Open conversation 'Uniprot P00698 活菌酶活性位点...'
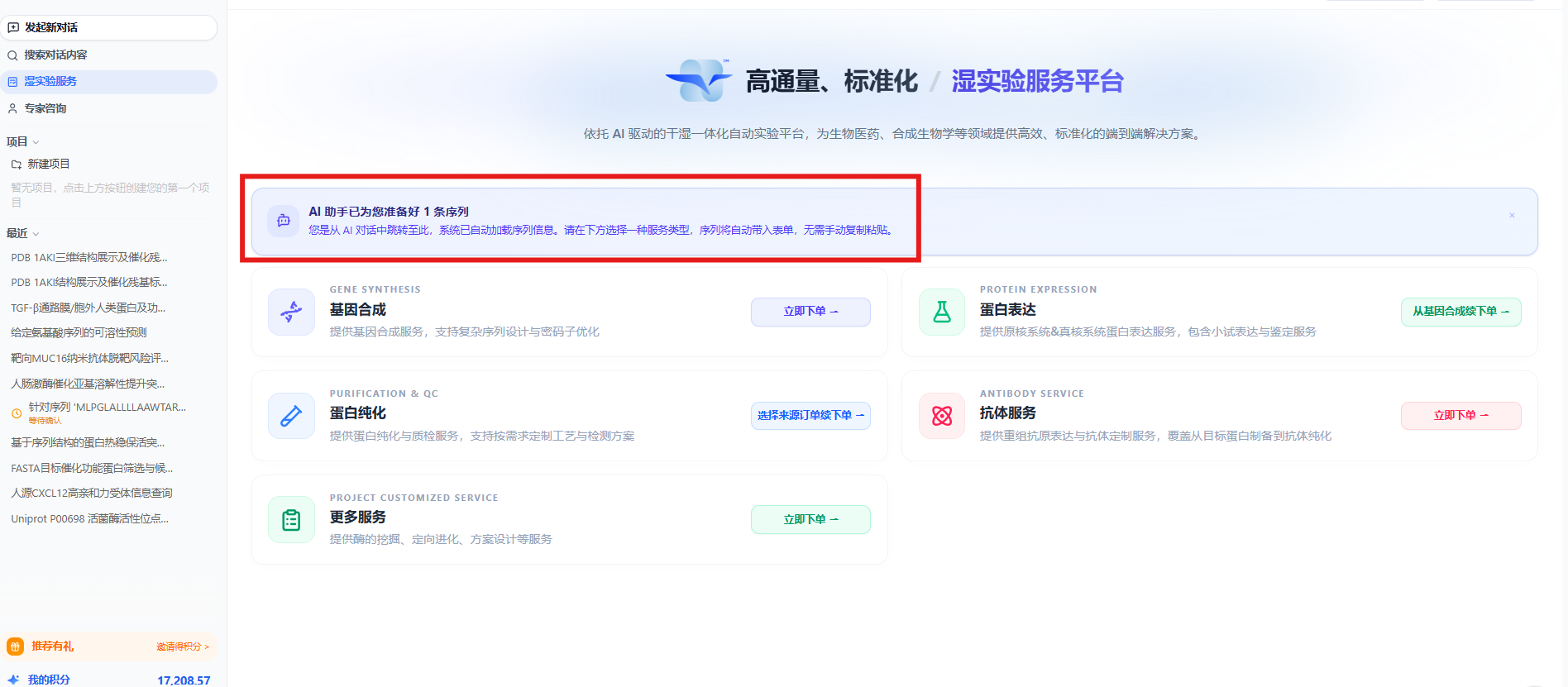Image resolution: width=1568 pixels, height=687 pixels. point(90,519)
